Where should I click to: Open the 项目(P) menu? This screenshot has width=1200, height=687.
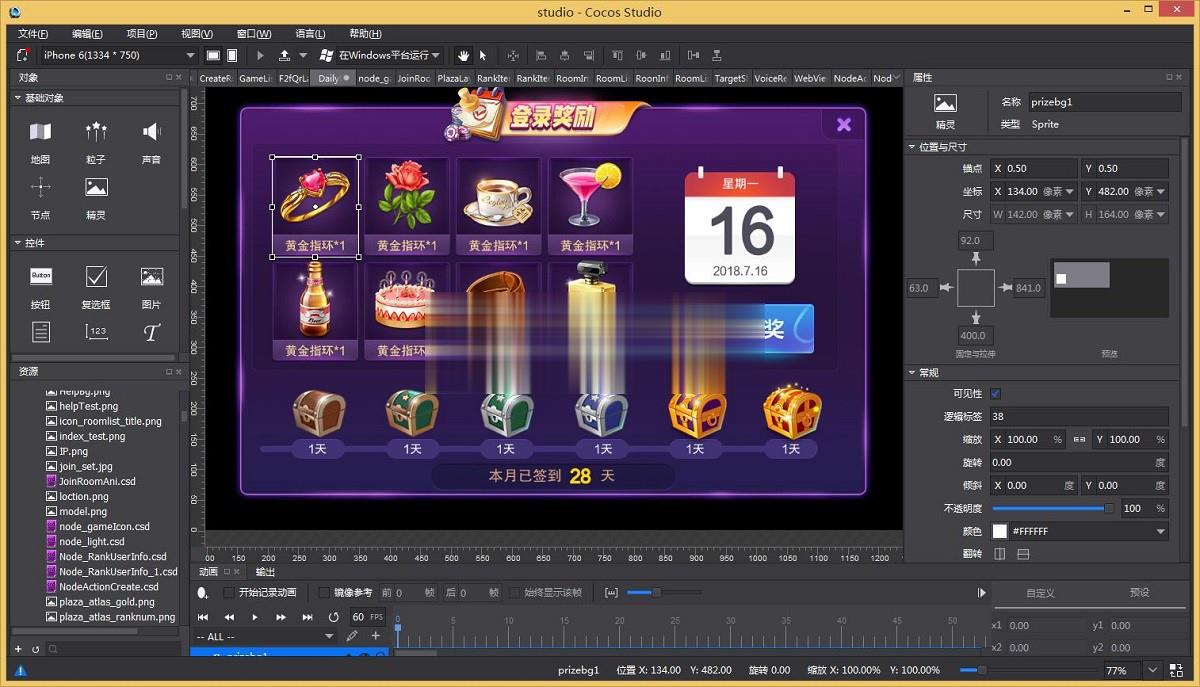tap(141, 34)
